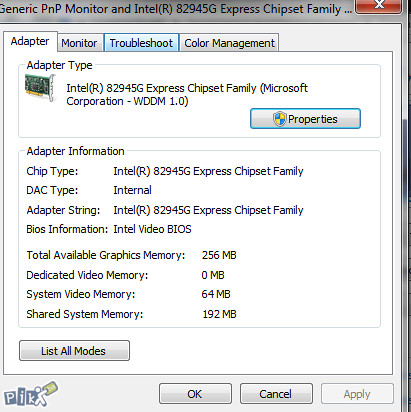Click the green graphics card adapter icon

click(40, 88)
